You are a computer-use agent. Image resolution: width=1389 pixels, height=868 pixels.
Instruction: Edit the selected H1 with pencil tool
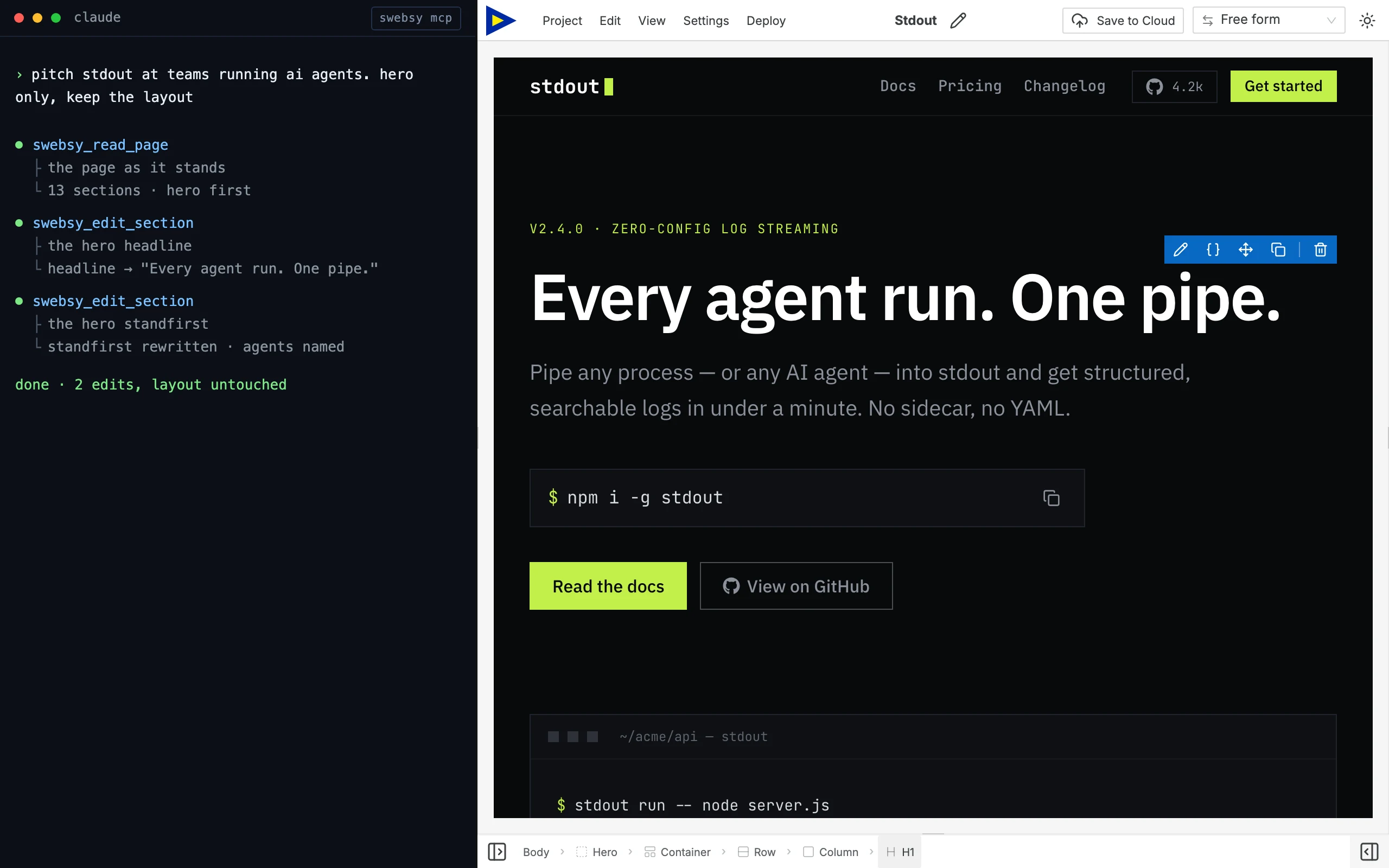click(1180, 250)
